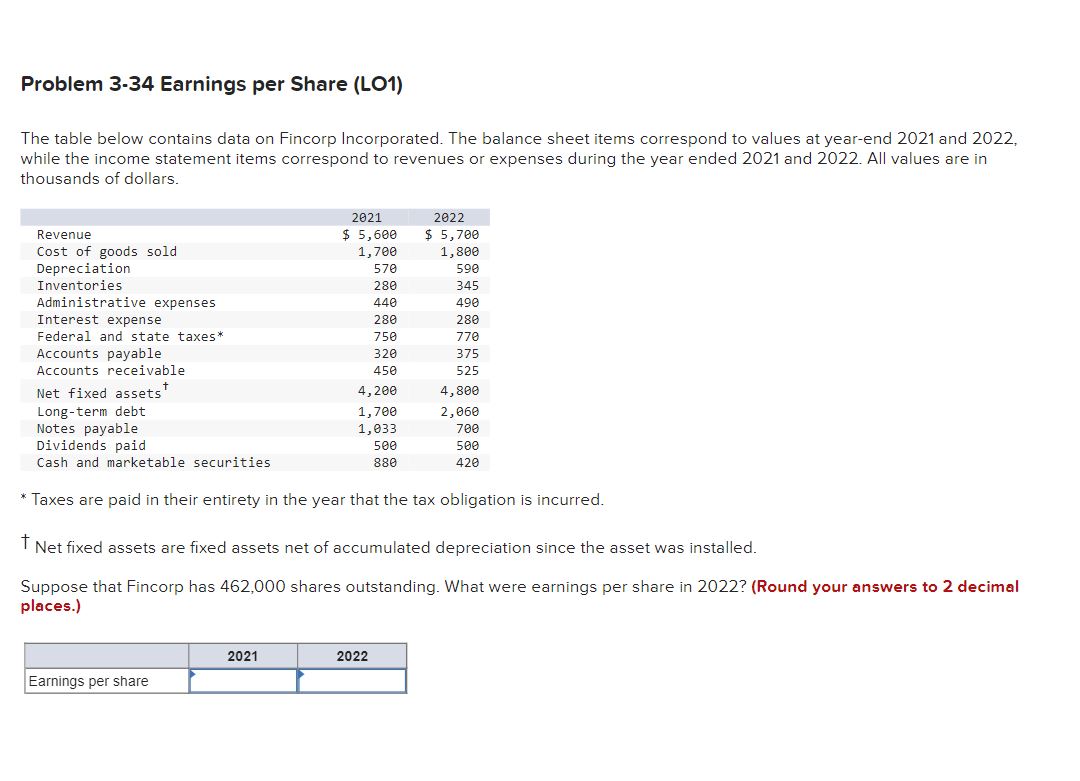This screenshot has height=781, width=1080.
Task: Select the taxes footnote sentence below the table
Action: [x=310, y=499]
